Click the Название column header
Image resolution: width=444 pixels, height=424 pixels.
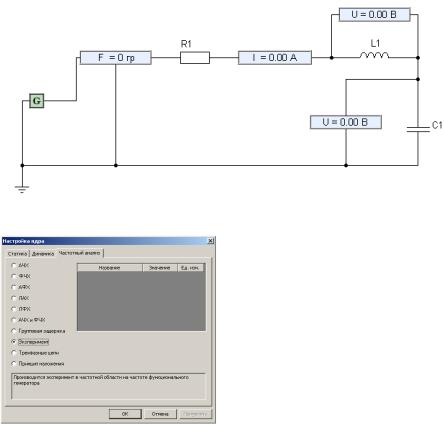[x=110, y=268]
